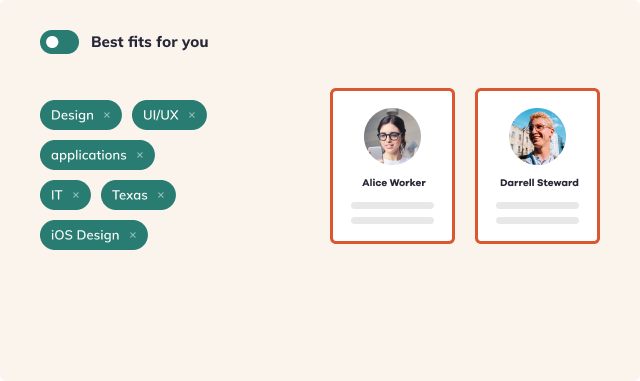
Task: Click the applications tag label
Action: click(89, 155)
